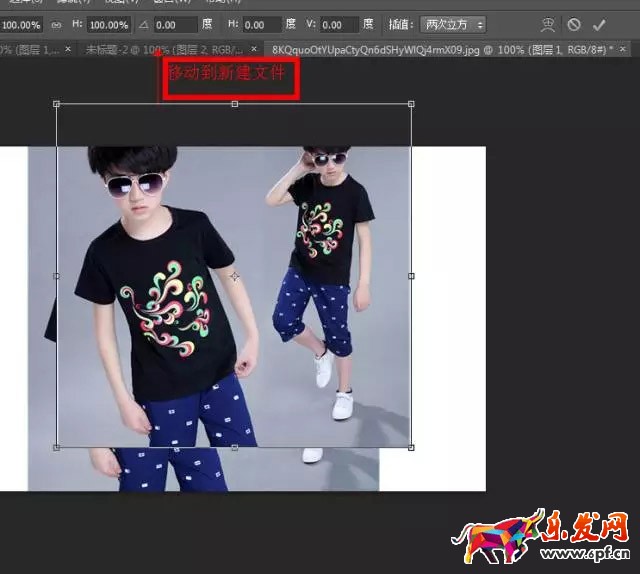640x574 pixels.
Task: Click the width percentage field
Action: (x=21, y=24)
